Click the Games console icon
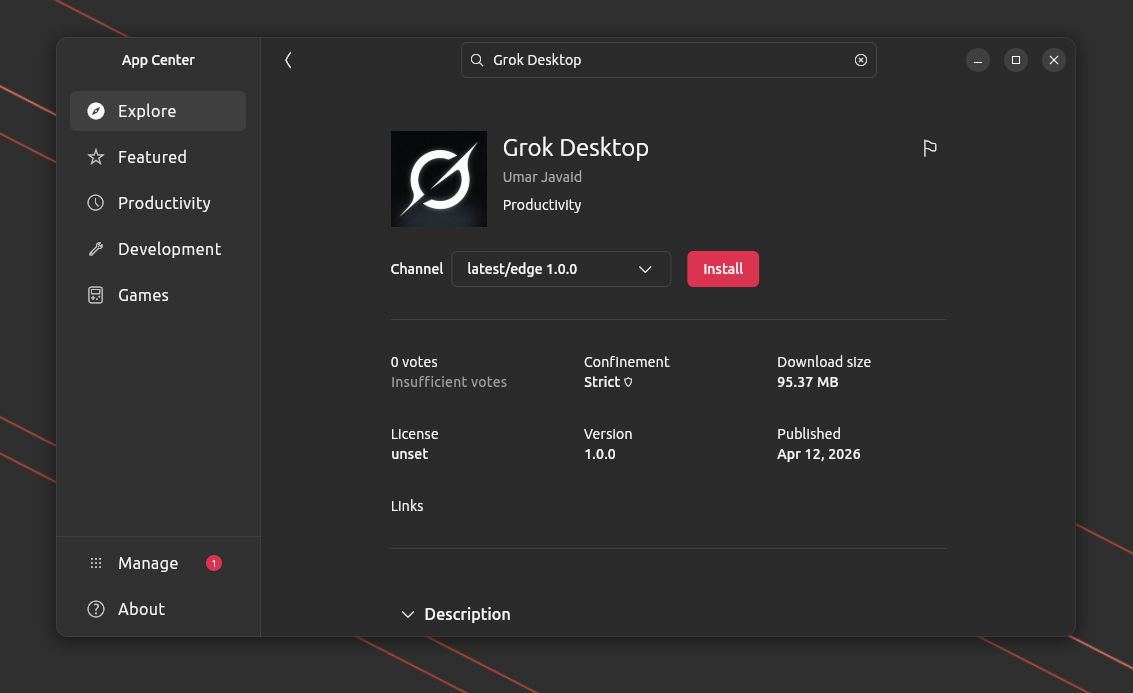 [x=96, y=295]
